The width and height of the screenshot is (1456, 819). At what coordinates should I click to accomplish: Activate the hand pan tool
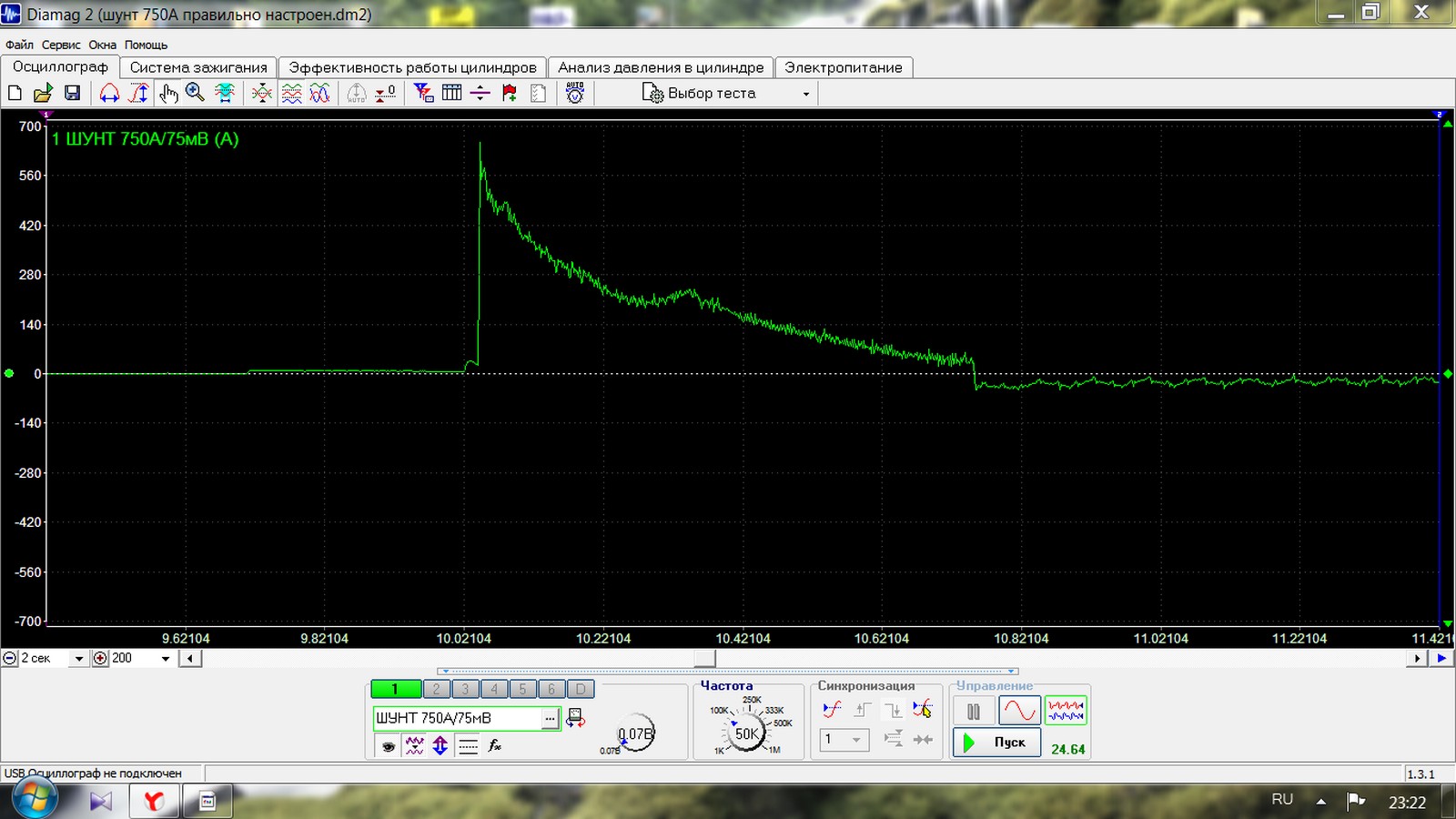coord(168,93)
